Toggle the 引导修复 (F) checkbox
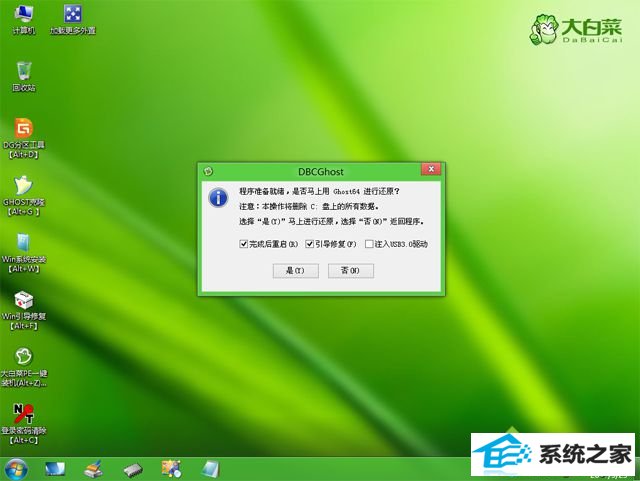Viewport: 640px width, 481px height. pyautogui.click(x=311, y=243)
